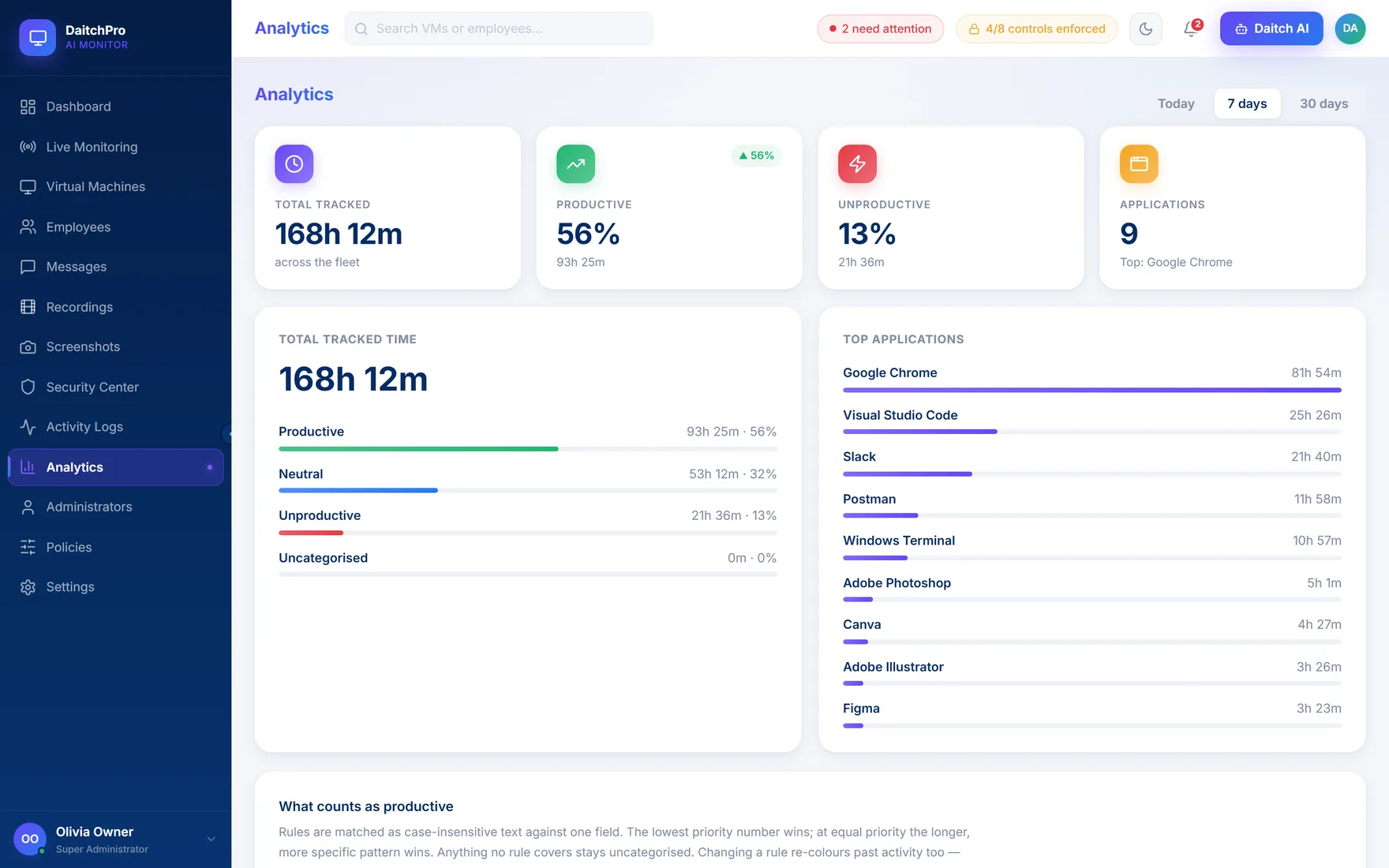The height and width of the screenshot is (868, 1389).
Task: Click the Productive progress bar
Action: click(528, 449)
